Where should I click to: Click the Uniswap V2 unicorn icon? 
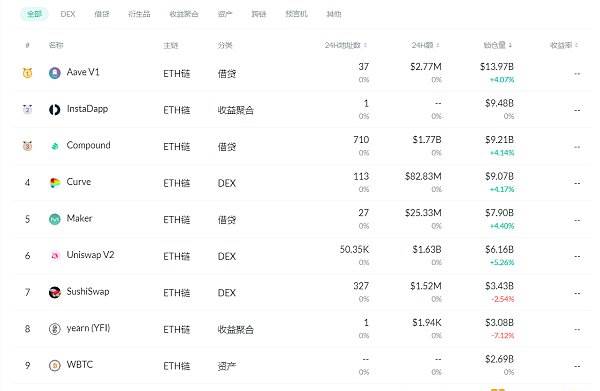[55, 256]
